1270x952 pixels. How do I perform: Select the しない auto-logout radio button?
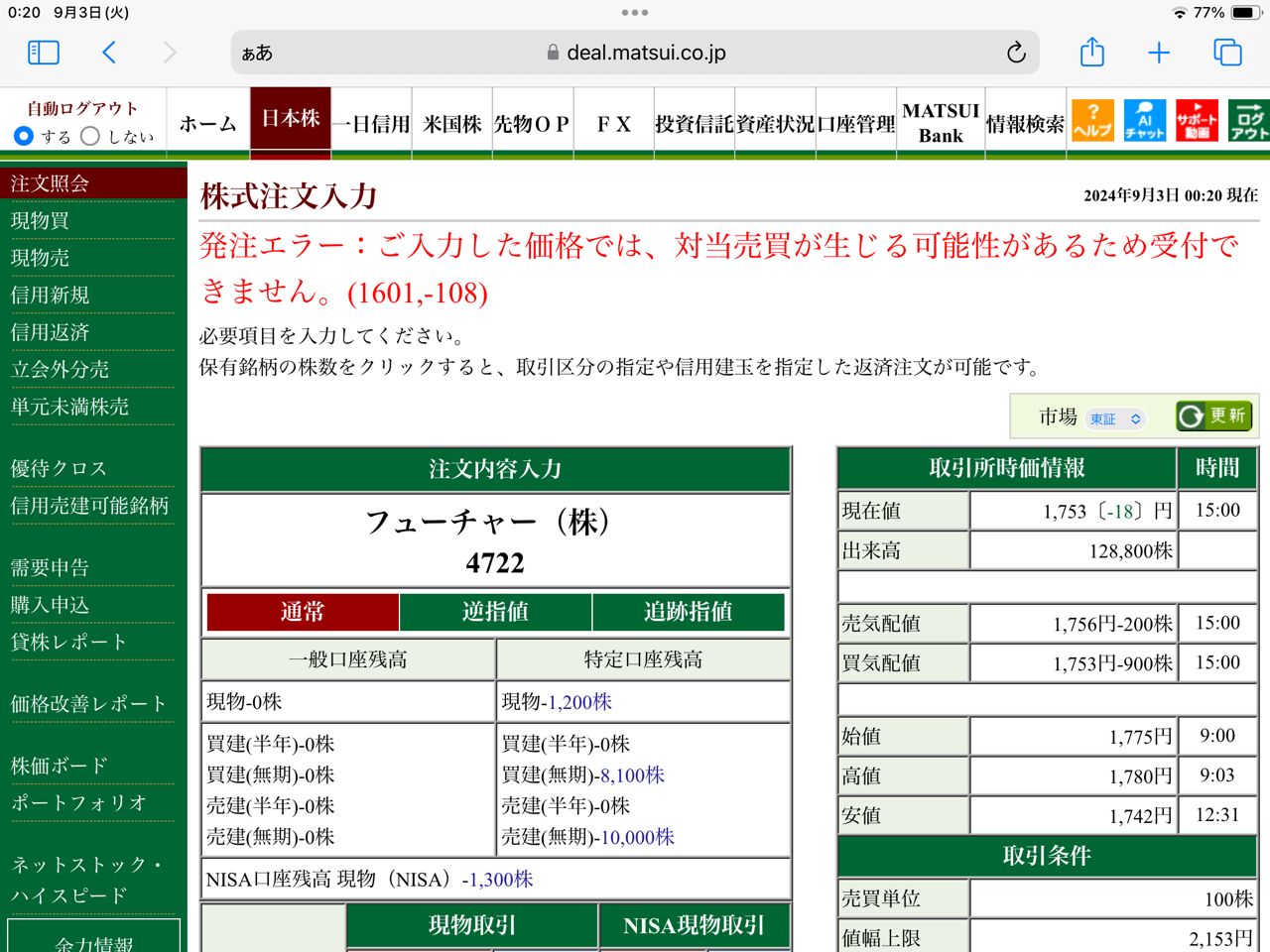pyautogui.click(x=90, y=136)
